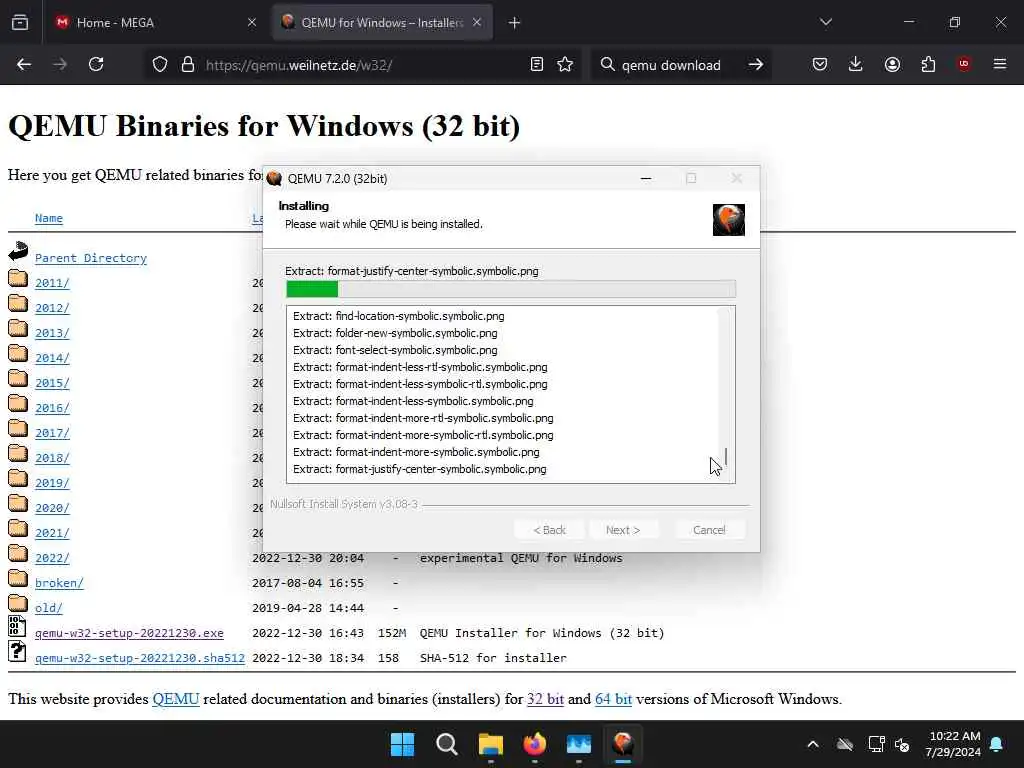1024x768 pixels.
Task: Open the 2021/ folder link
Action: 52,533
